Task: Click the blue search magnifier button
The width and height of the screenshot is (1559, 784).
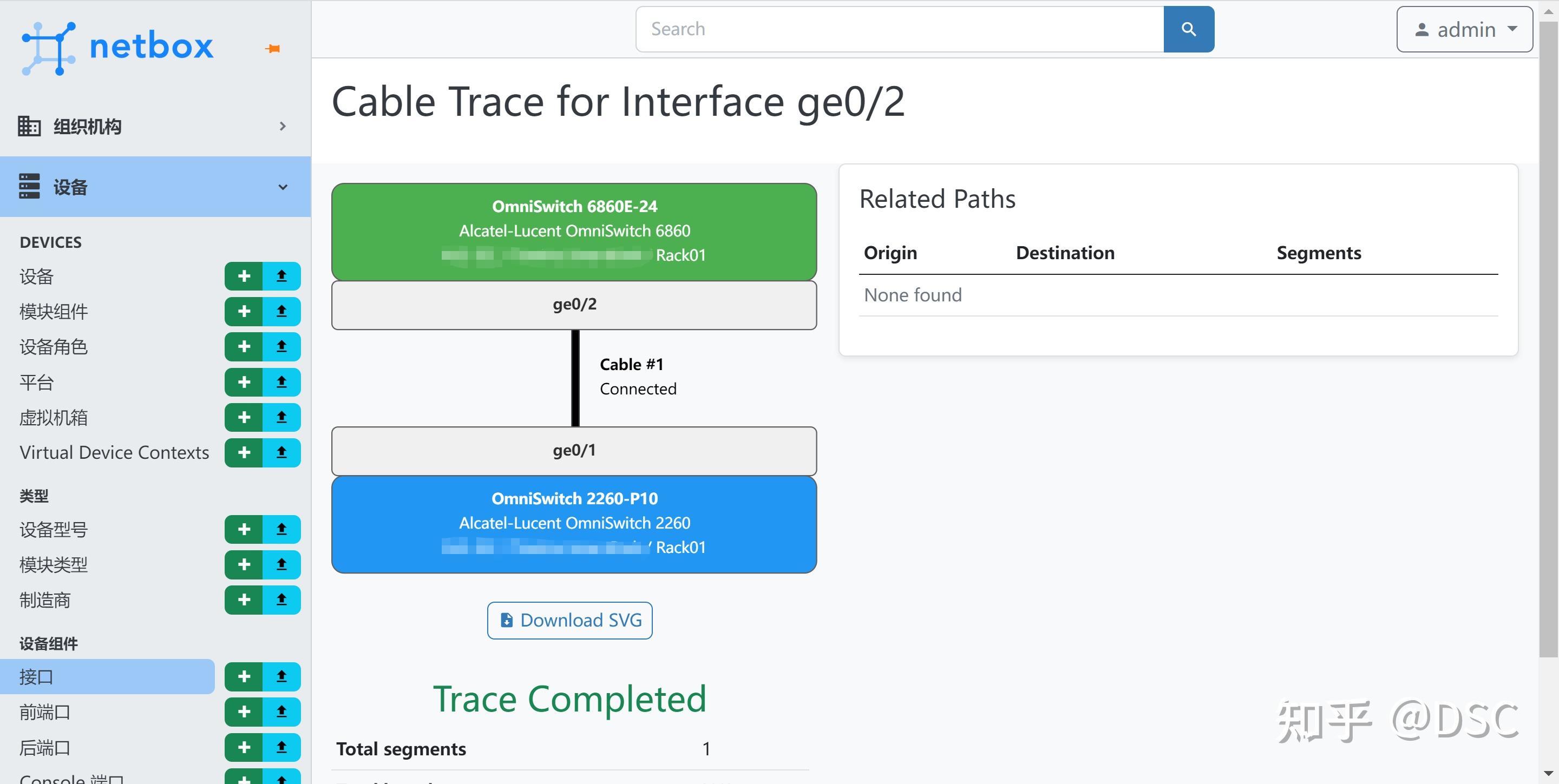Action: tap(1188, 29)
